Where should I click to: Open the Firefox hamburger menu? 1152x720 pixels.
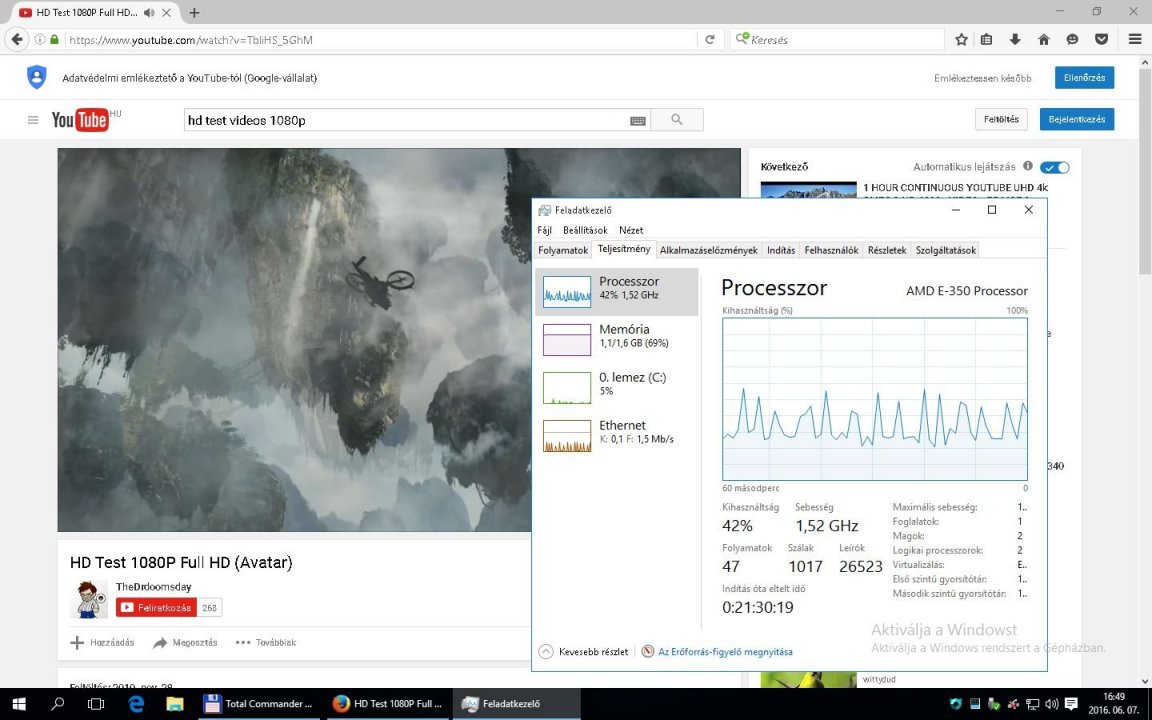[x=1135, y=40]
